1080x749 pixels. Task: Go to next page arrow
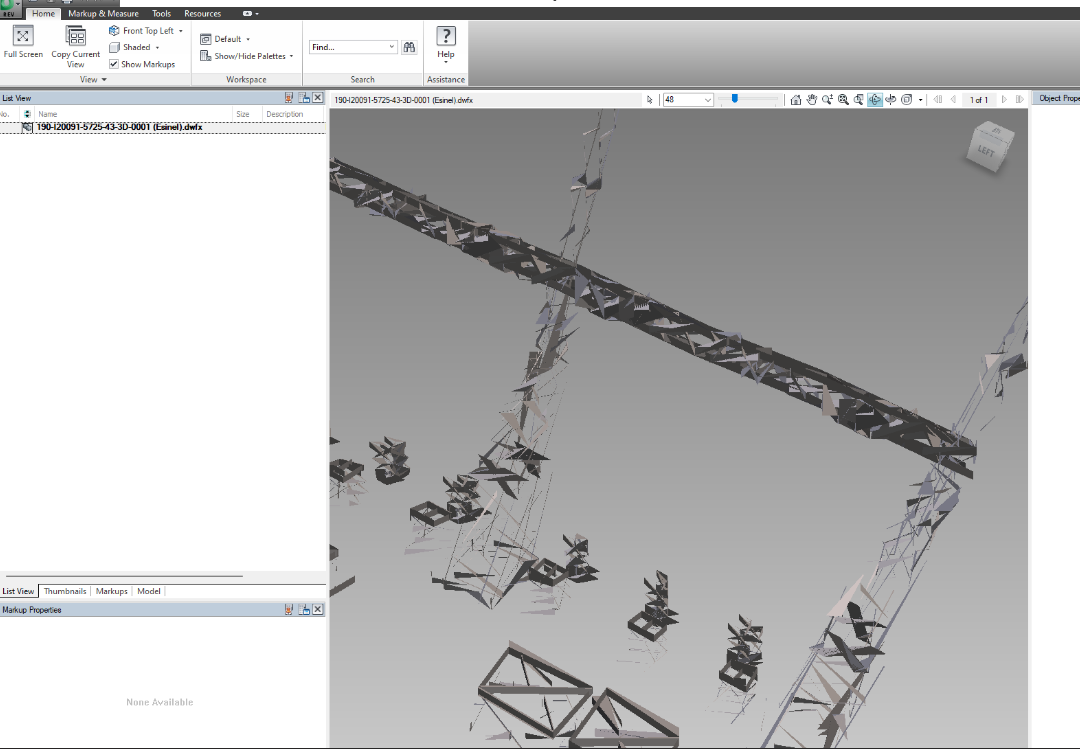click(1004, 100)
